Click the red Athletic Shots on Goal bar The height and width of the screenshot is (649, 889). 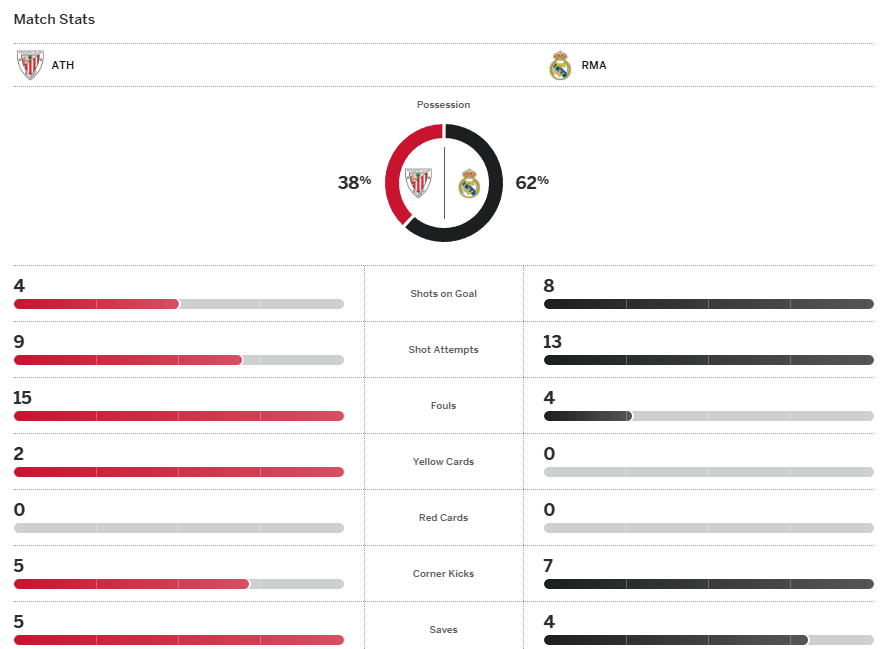coord(96,304)
